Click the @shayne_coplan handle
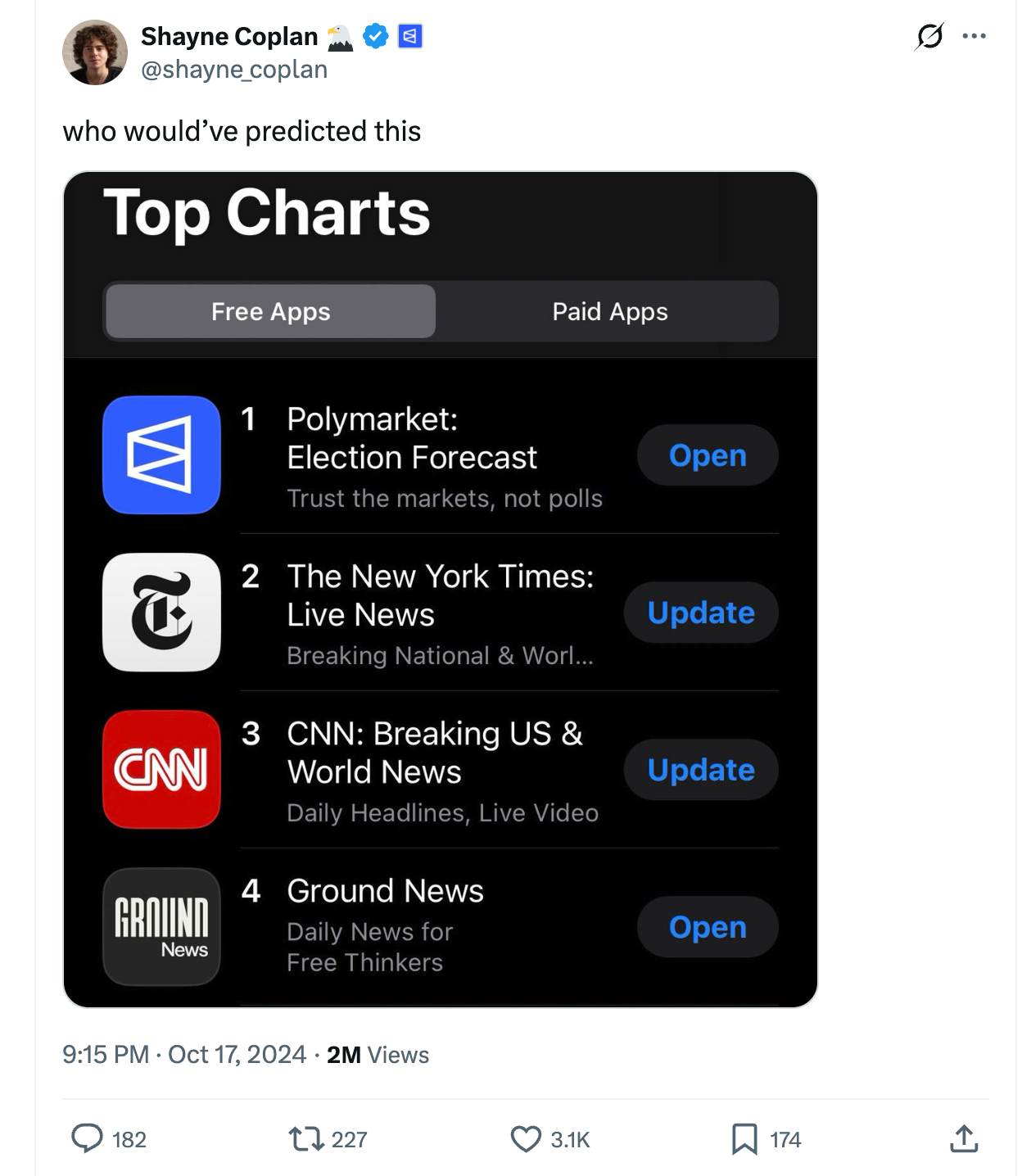The width and height of the screenshot is (1022, 1176). pyautogui.click(x=234, y=70)
